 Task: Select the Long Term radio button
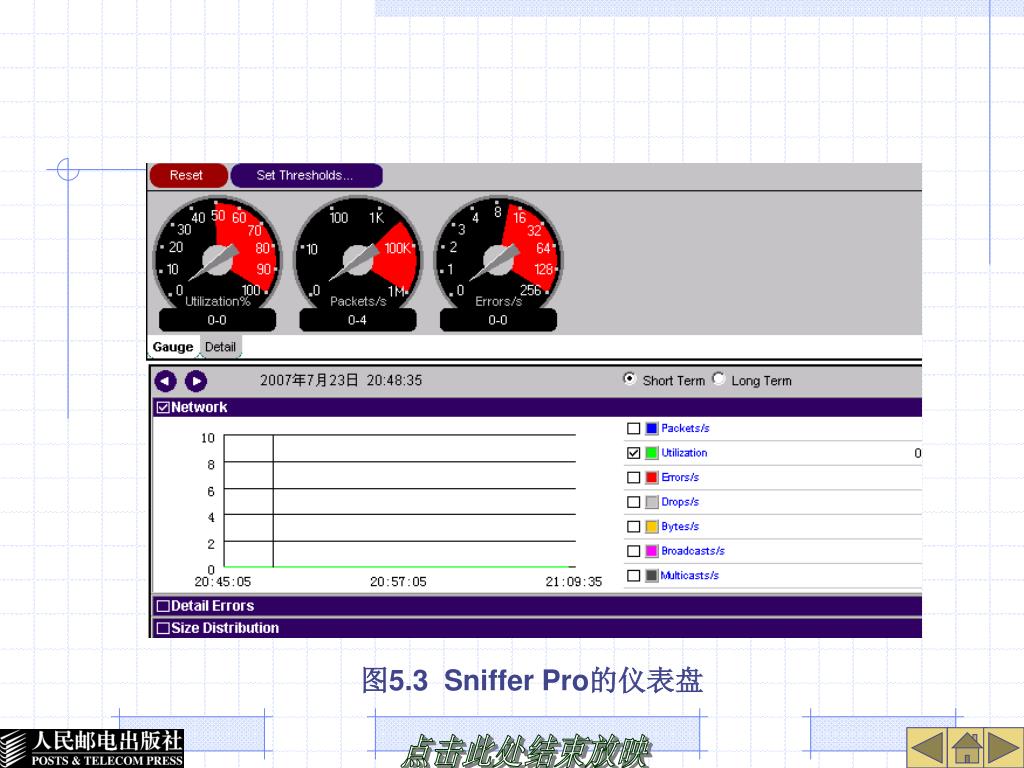tap(718, 379)
